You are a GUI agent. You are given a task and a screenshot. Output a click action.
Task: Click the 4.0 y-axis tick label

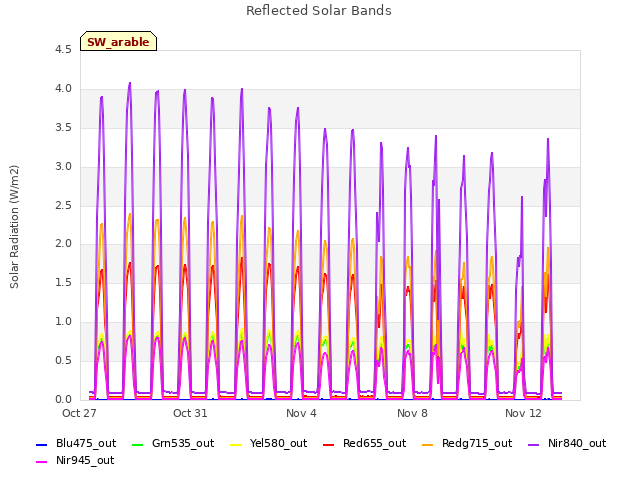tap(63, 89)
